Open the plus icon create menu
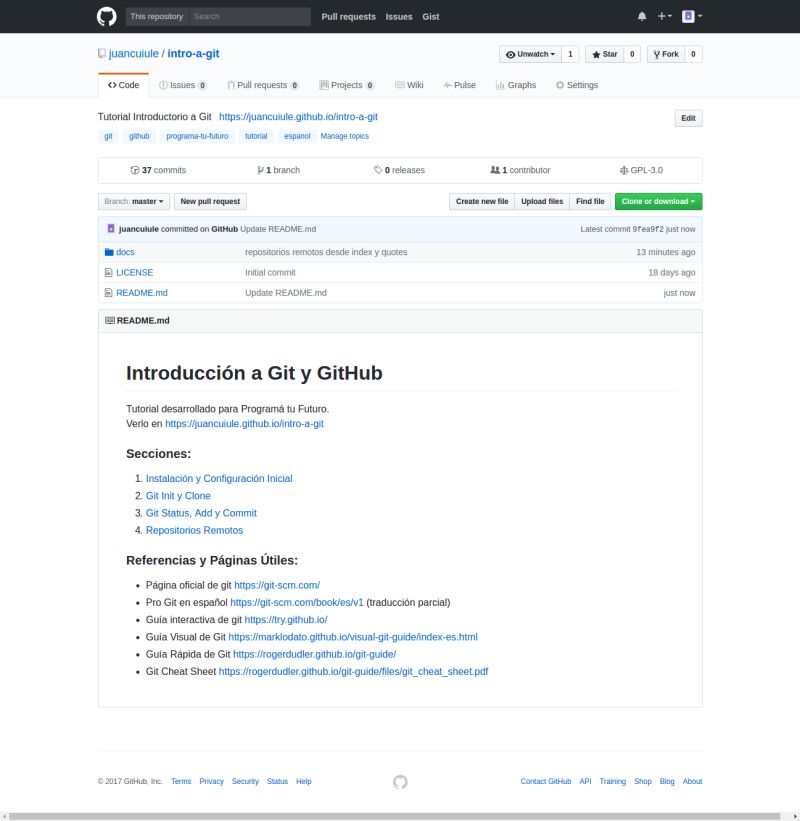This screenshot has width=800, height=821. pos(663,16)
